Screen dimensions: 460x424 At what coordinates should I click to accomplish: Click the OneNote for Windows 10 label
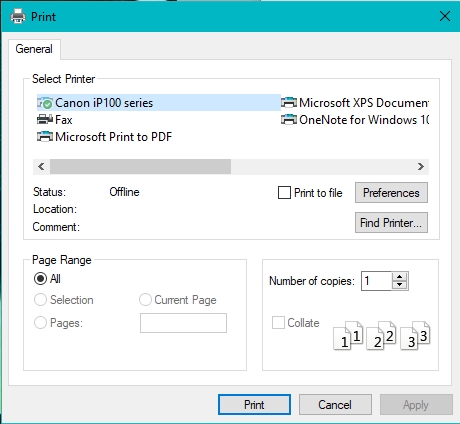(364, 120)
